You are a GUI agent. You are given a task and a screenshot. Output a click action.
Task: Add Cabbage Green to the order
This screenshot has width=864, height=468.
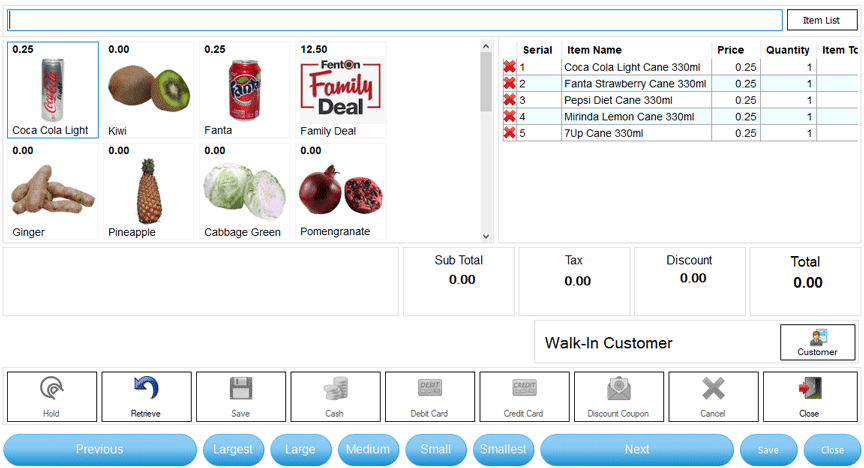coord(245,191)
